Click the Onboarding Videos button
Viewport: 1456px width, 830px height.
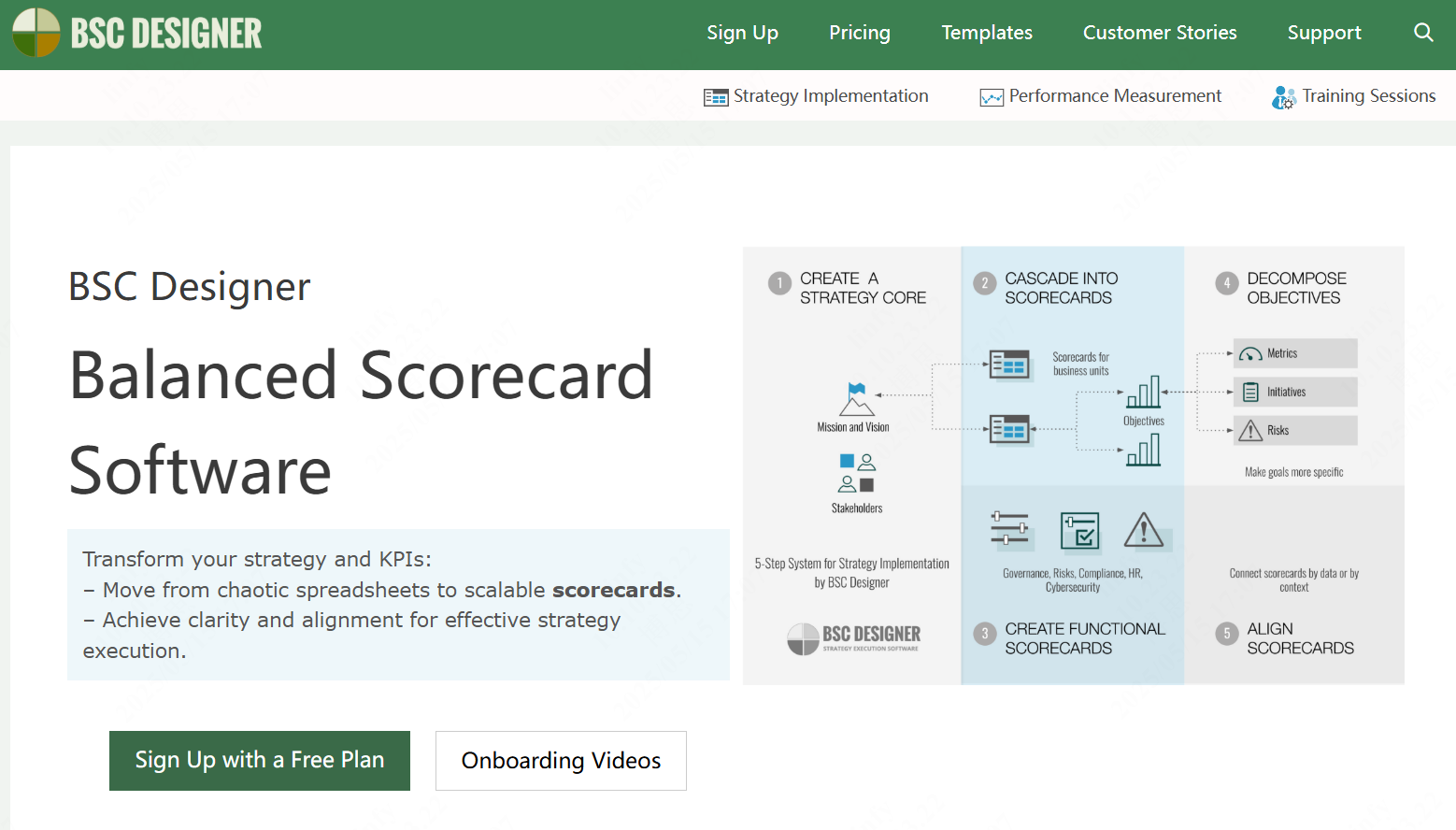(x=561, y=761)
